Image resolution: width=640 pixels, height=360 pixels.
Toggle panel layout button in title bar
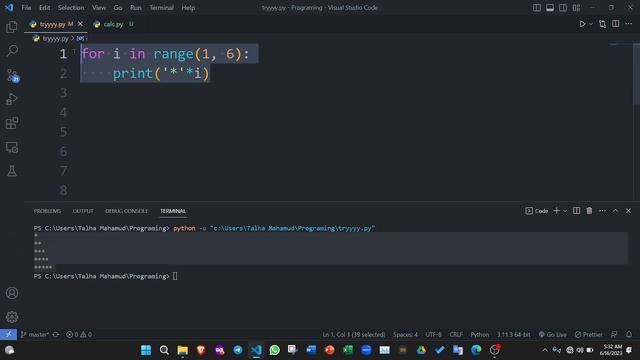click(550, 8)
